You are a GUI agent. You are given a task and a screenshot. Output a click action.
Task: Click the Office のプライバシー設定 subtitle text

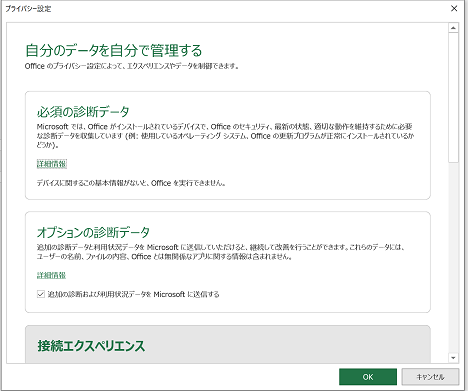pyautogui.click(x=132, y=66)
